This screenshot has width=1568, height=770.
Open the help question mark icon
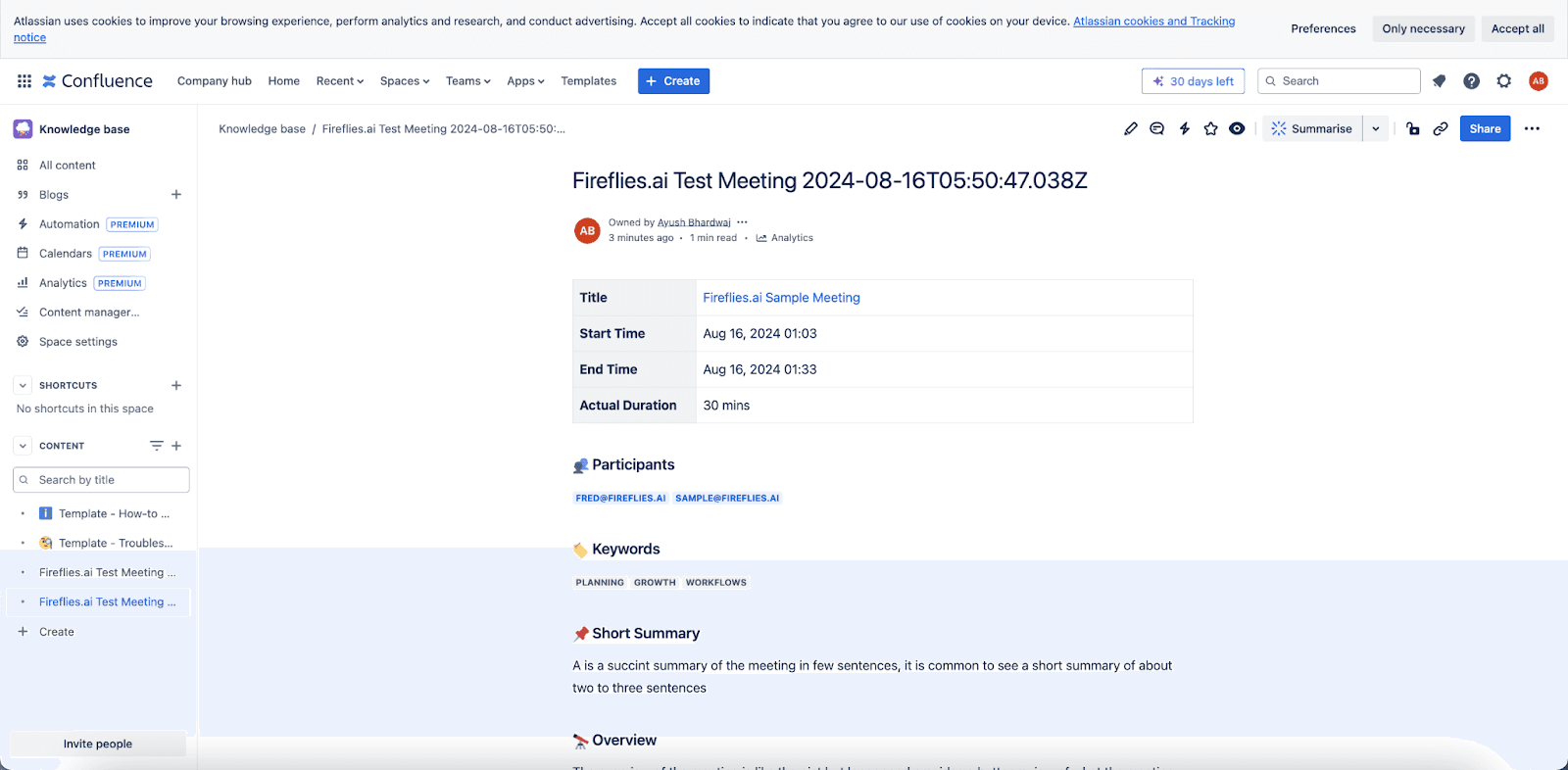1471,81
